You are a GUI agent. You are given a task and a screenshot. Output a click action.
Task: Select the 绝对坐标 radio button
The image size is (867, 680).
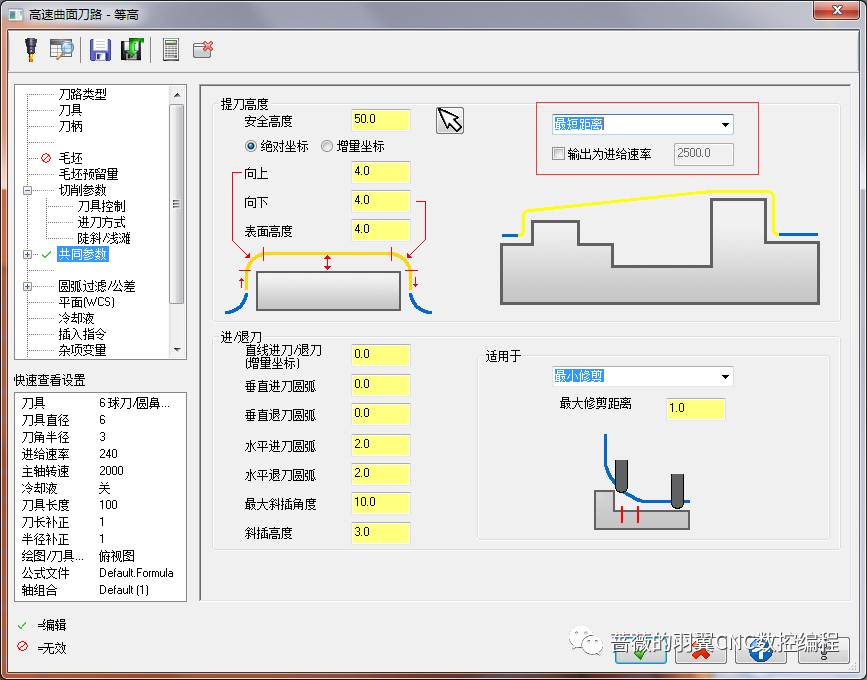coord(250,146)
